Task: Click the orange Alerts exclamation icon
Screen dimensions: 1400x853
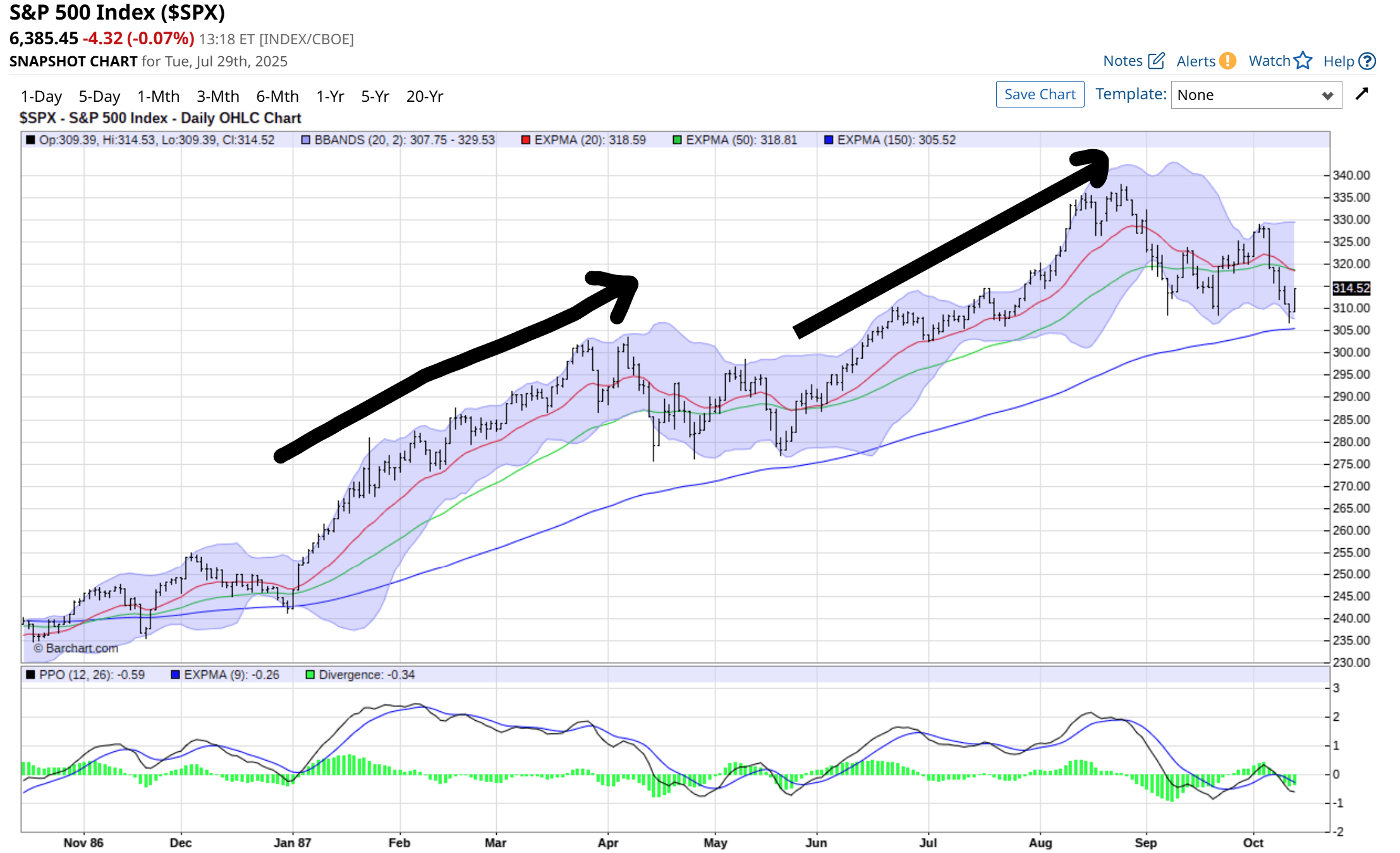Action: [1227, 61]
